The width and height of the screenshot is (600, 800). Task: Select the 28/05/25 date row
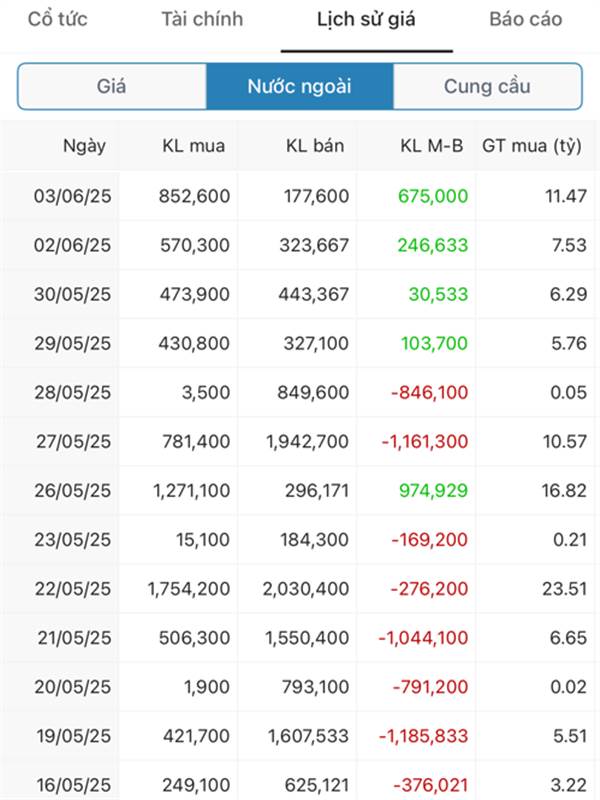tap(300, 392)
